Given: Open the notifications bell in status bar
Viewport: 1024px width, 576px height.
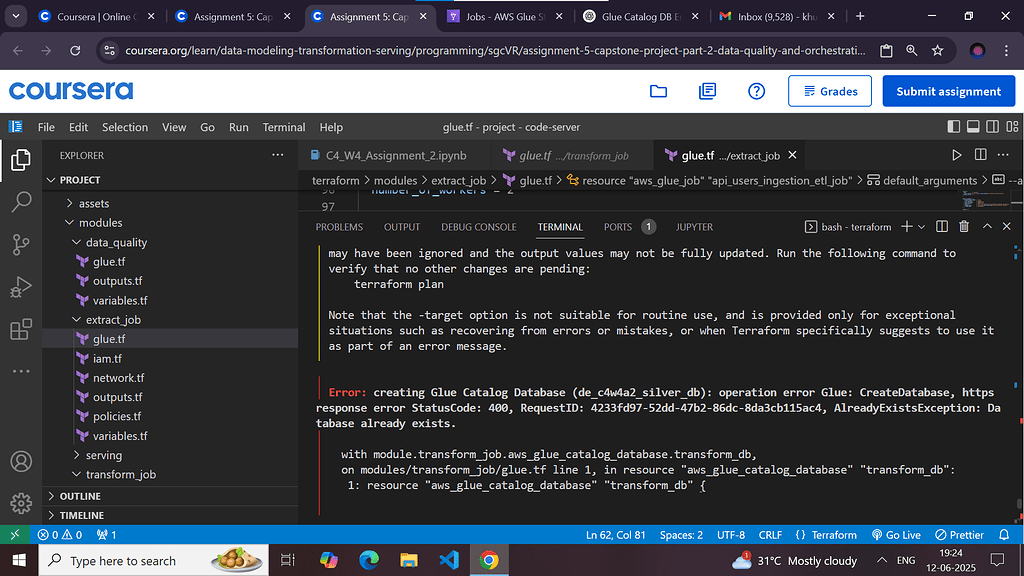Looking at the screenshot, I should click(x=1006, y=534).
